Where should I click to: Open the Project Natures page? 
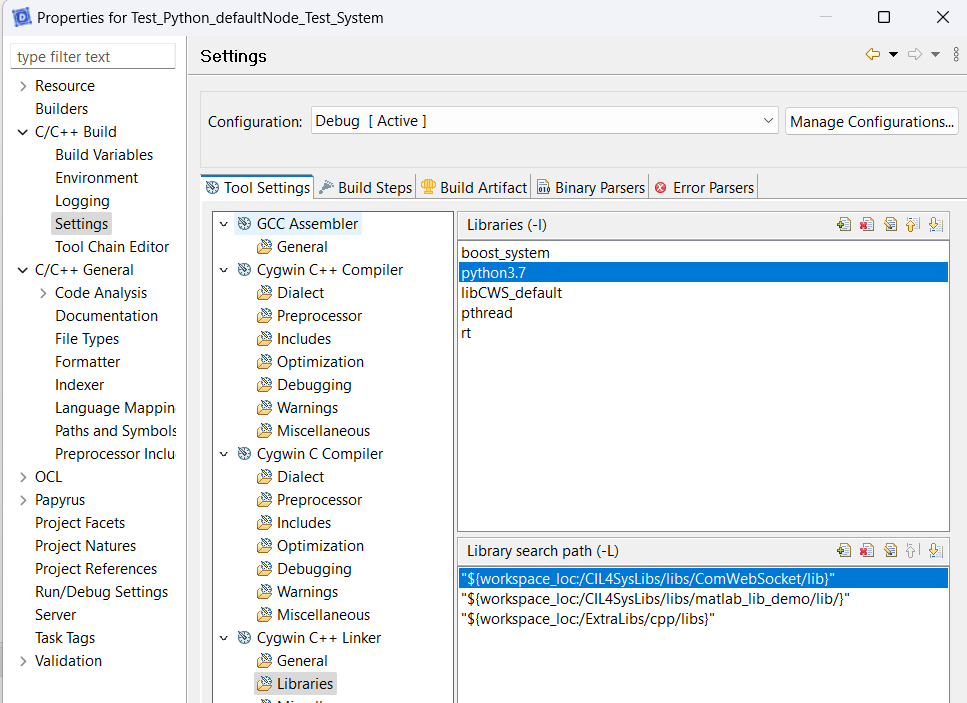(x=85, y=546)
